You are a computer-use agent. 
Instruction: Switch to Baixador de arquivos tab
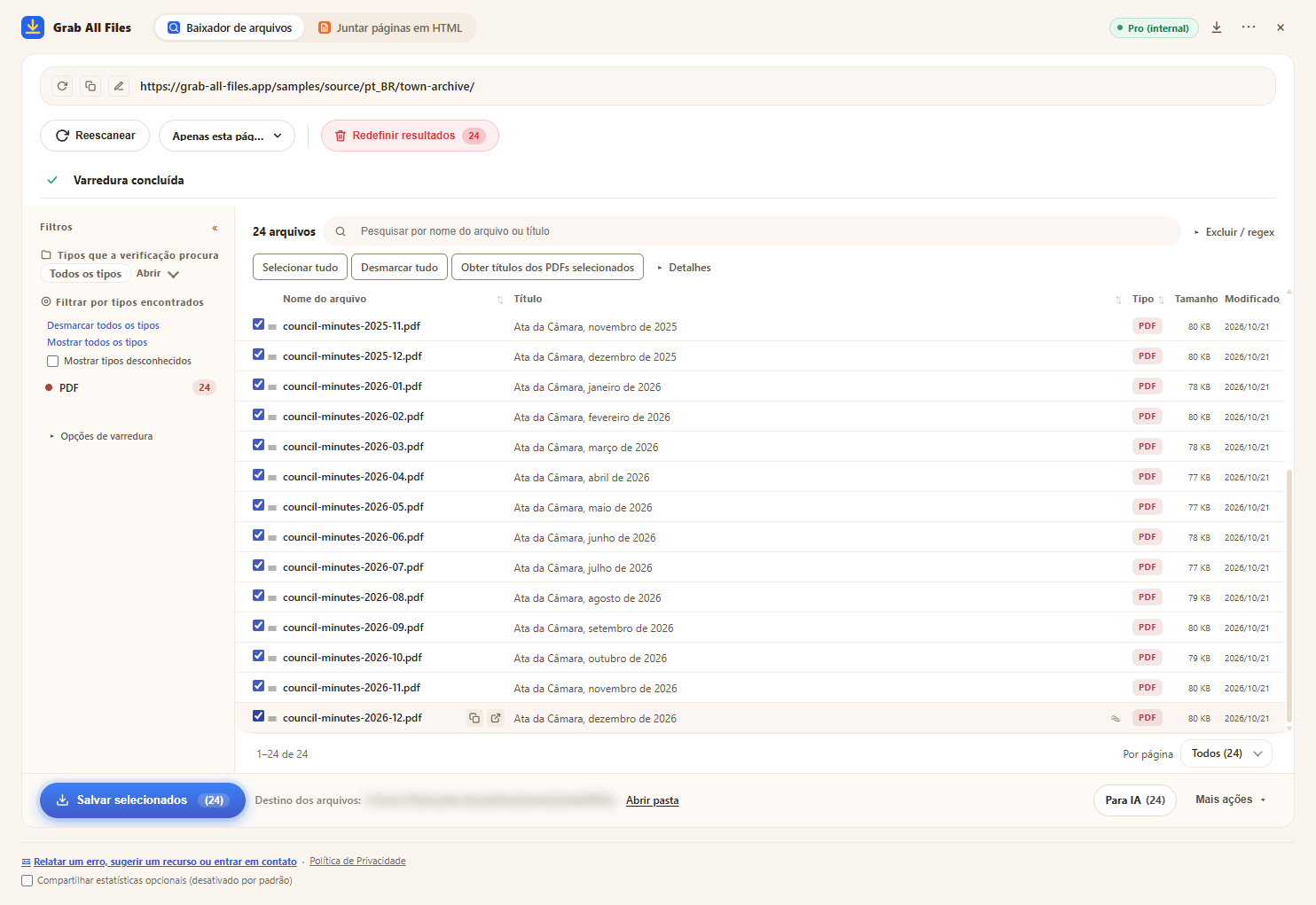coord(230,27)
